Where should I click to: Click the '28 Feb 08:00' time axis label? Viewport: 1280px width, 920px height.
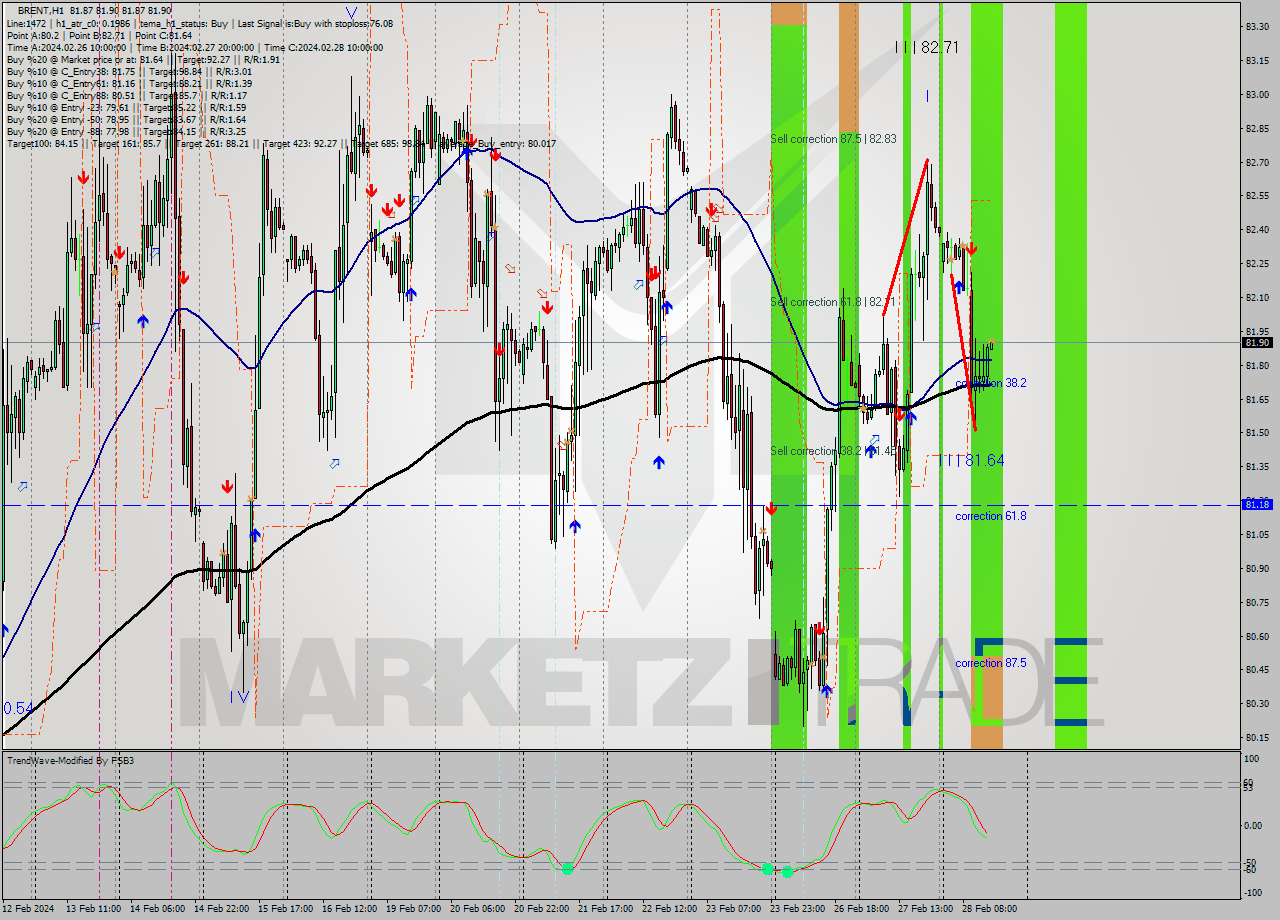coord(989,909)
